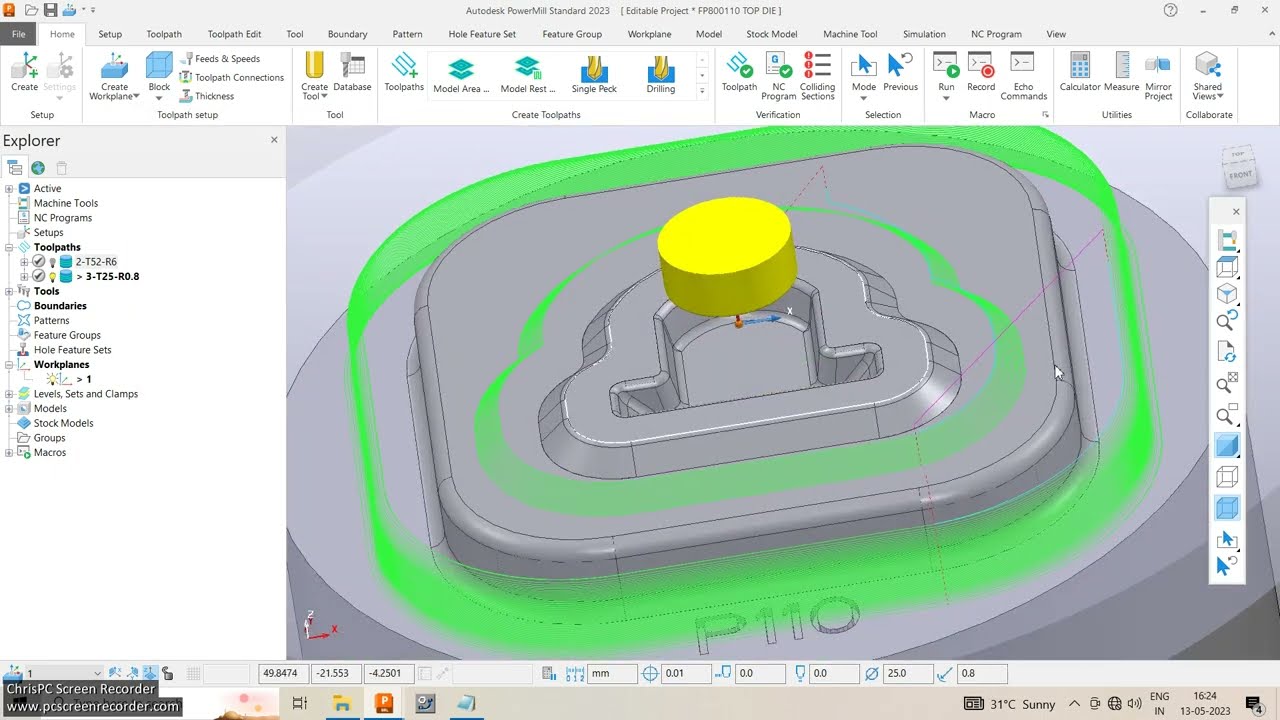
Task: Open the Simulation ribbon tab
Action: [924, 34]
